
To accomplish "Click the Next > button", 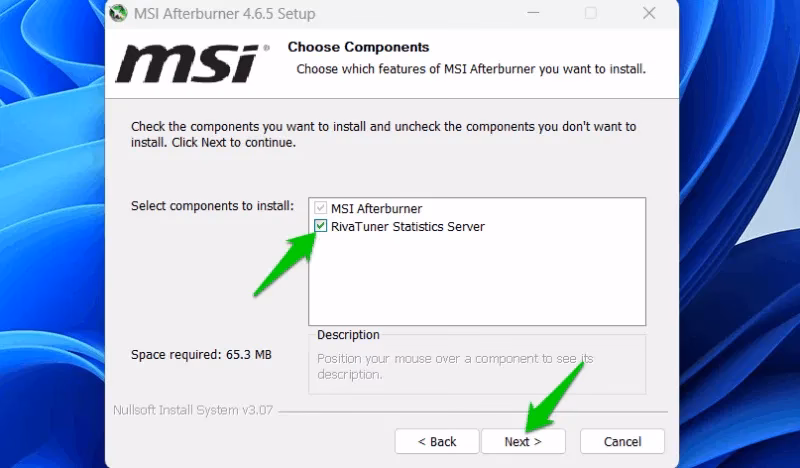I will click(523, 441).
